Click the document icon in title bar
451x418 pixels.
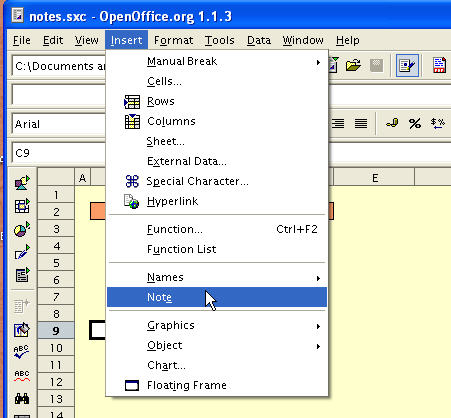click(17, 15)
